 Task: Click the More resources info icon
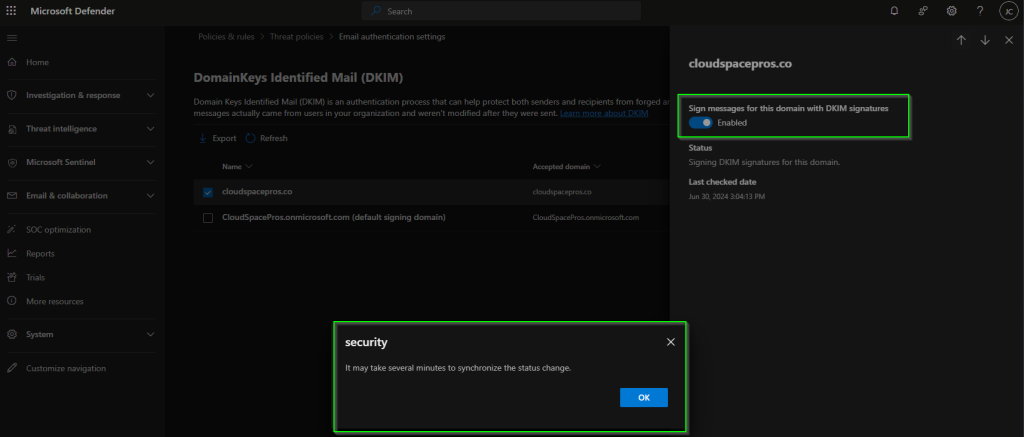pos(12,301)
